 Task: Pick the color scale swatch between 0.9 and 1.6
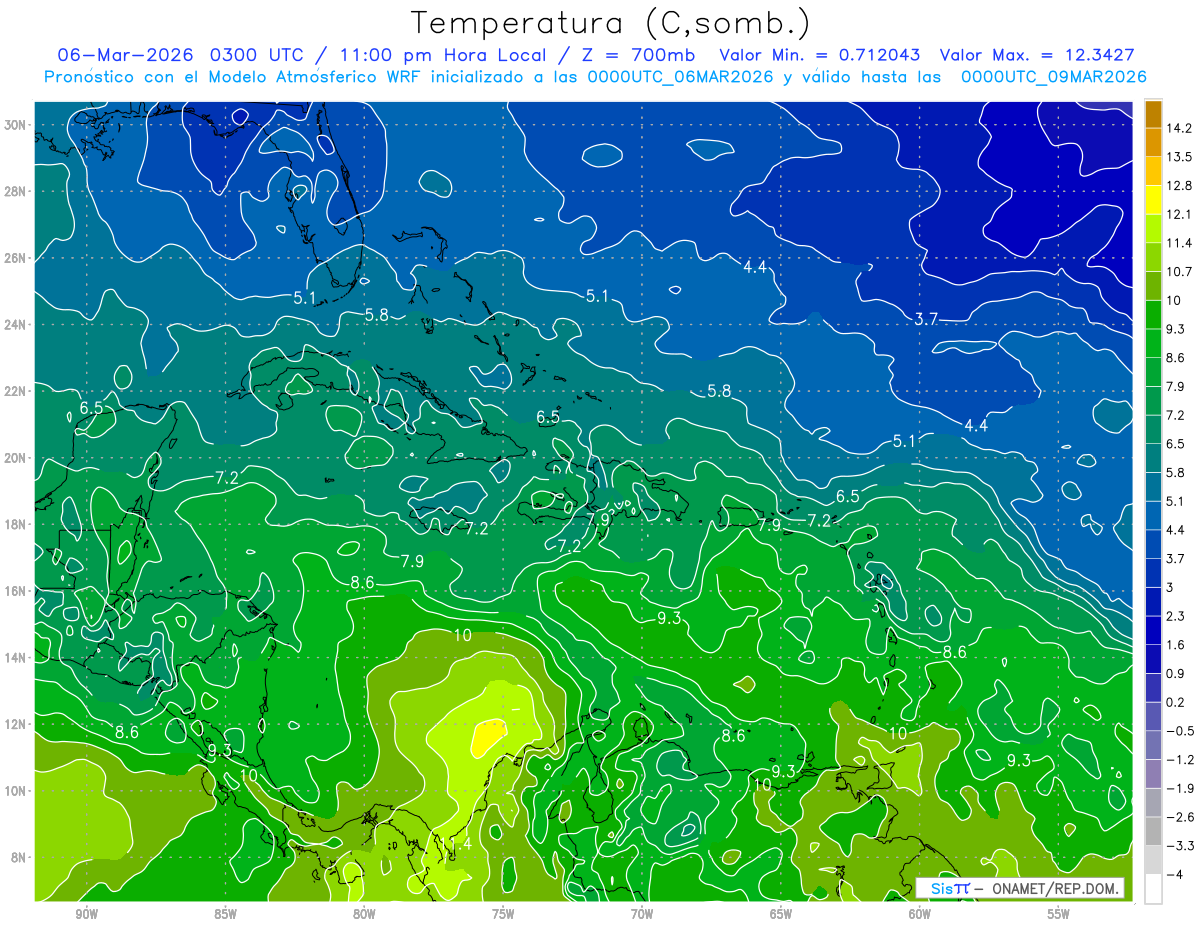(1153, 659)
